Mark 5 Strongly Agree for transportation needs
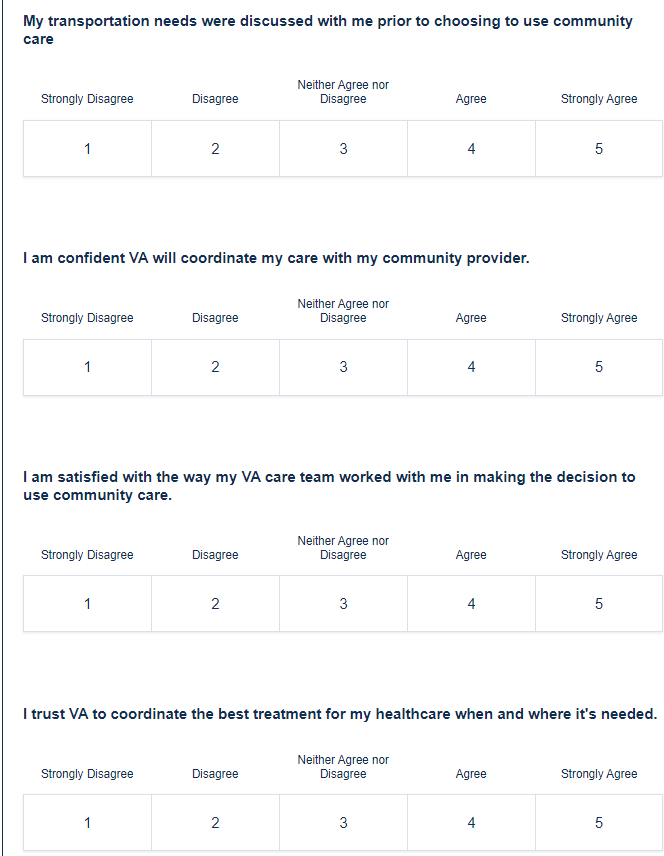 coord(599,149)
